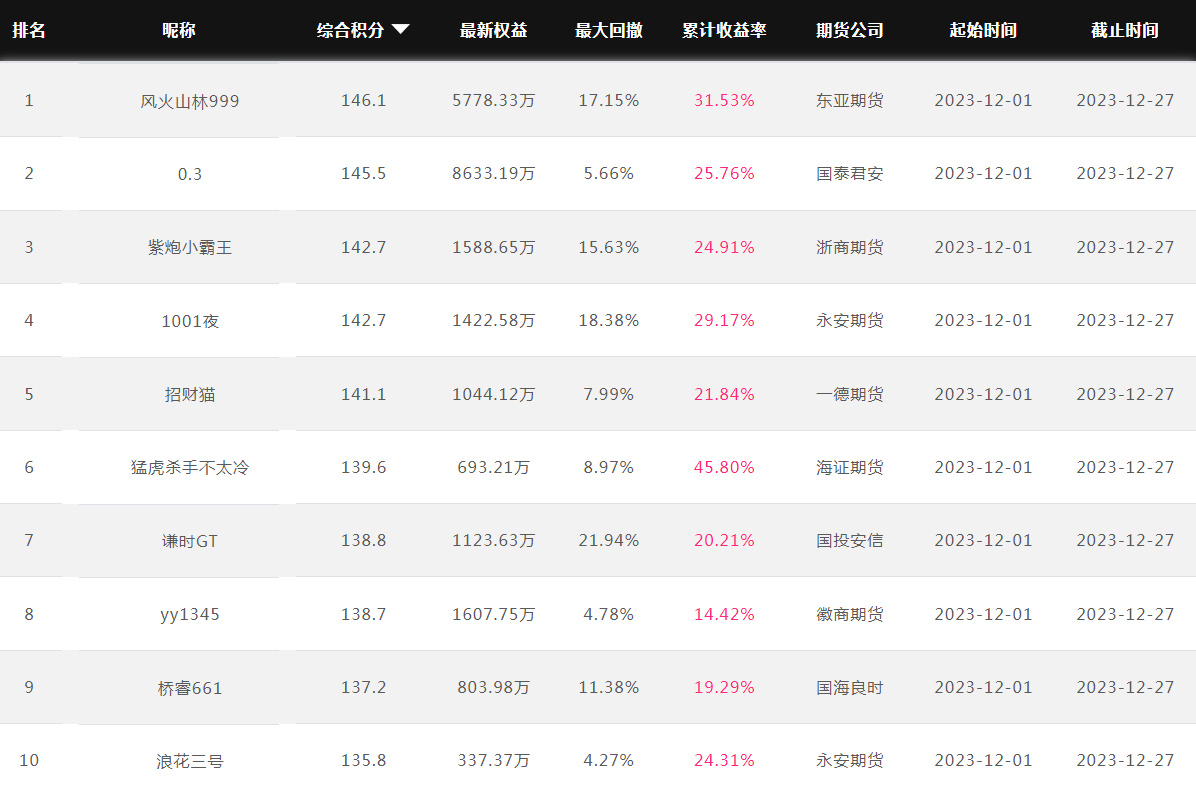
Task: Click equity 1607.75万
Action: [x=494, y=615]
